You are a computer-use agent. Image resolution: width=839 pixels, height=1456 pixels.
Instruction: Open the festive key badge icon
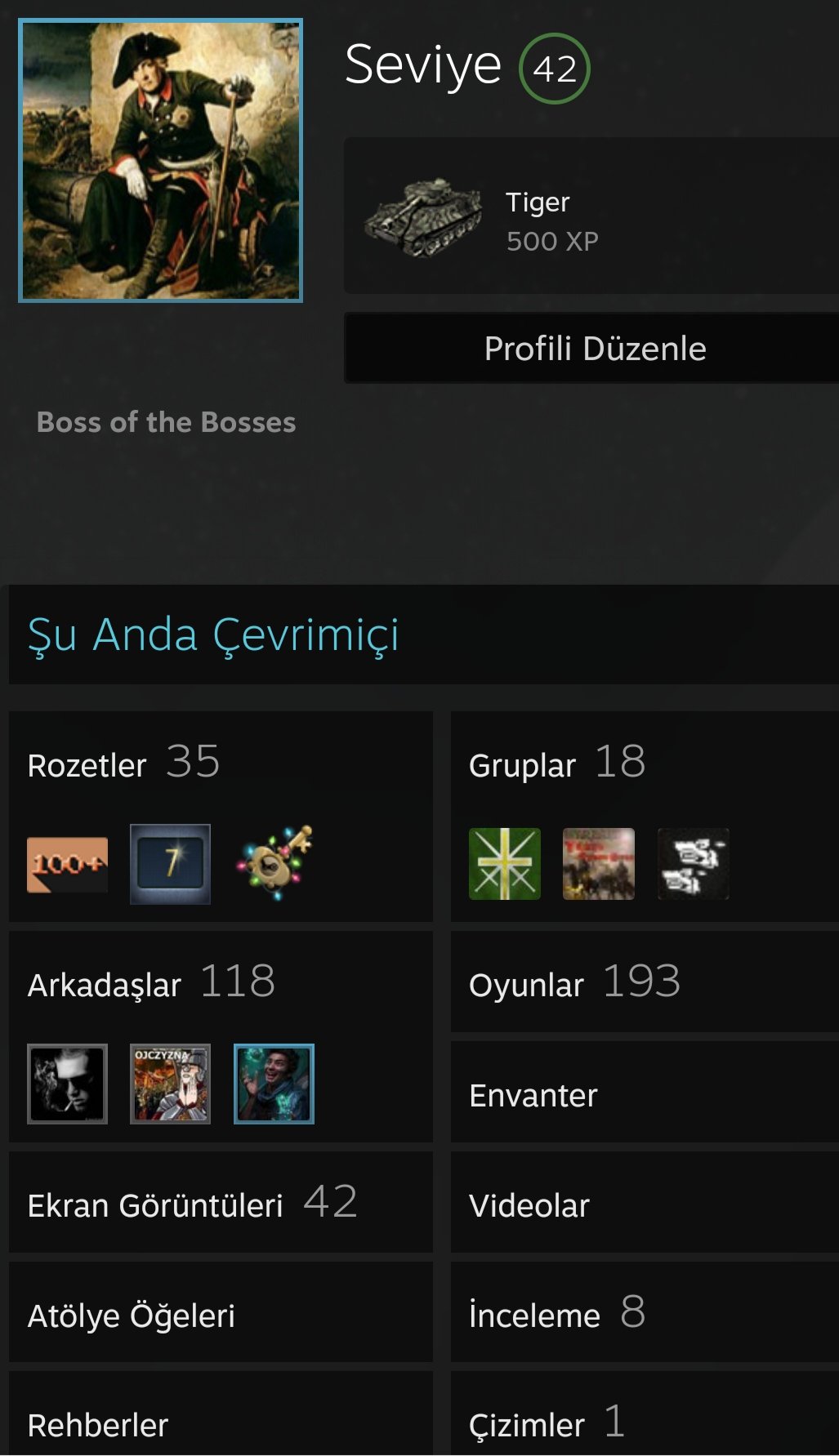(x=274, y=864)
